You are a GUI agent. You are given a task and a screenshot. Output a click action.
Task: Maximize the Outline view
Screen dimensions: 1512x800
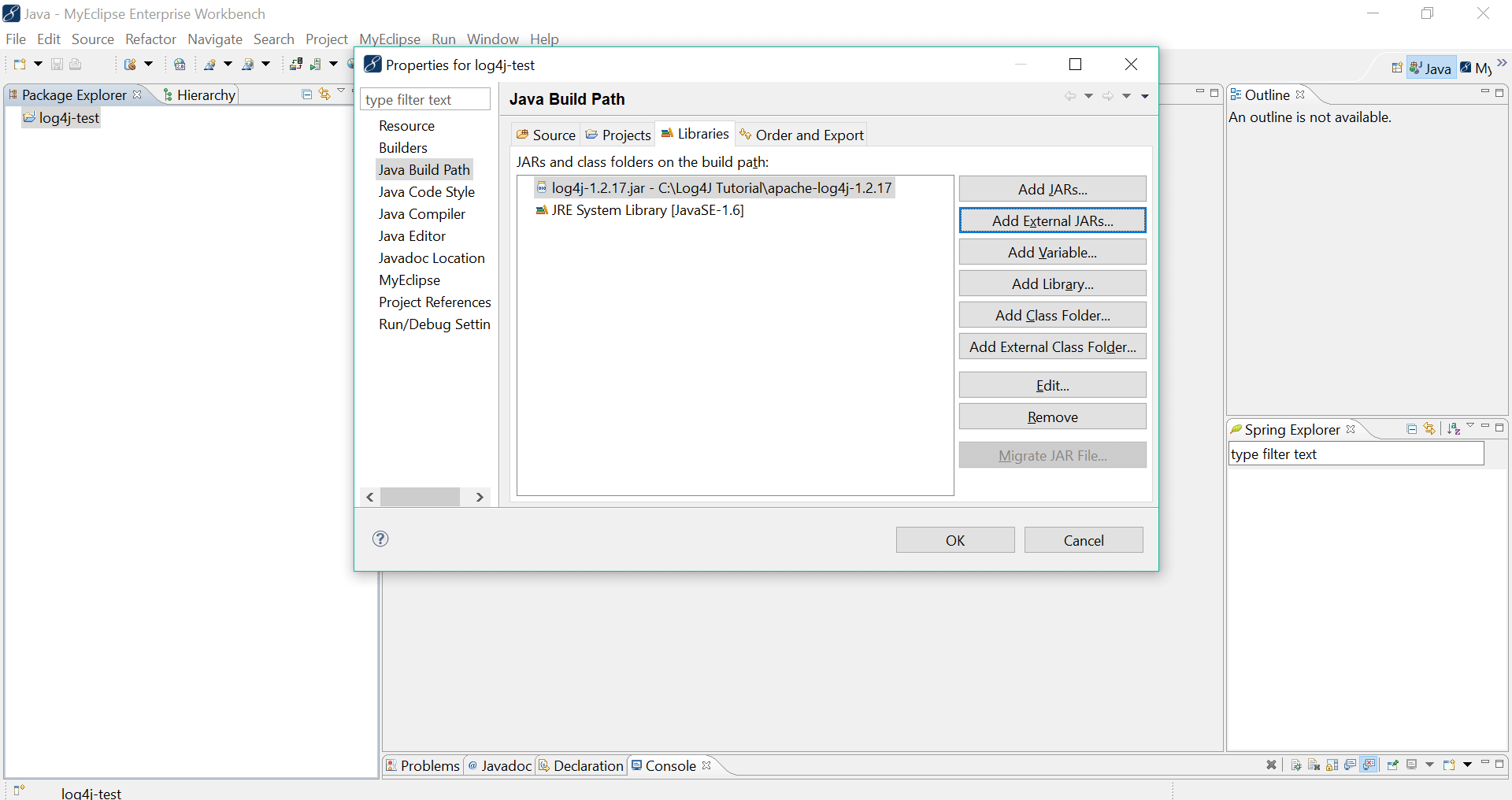point(1499,93)
